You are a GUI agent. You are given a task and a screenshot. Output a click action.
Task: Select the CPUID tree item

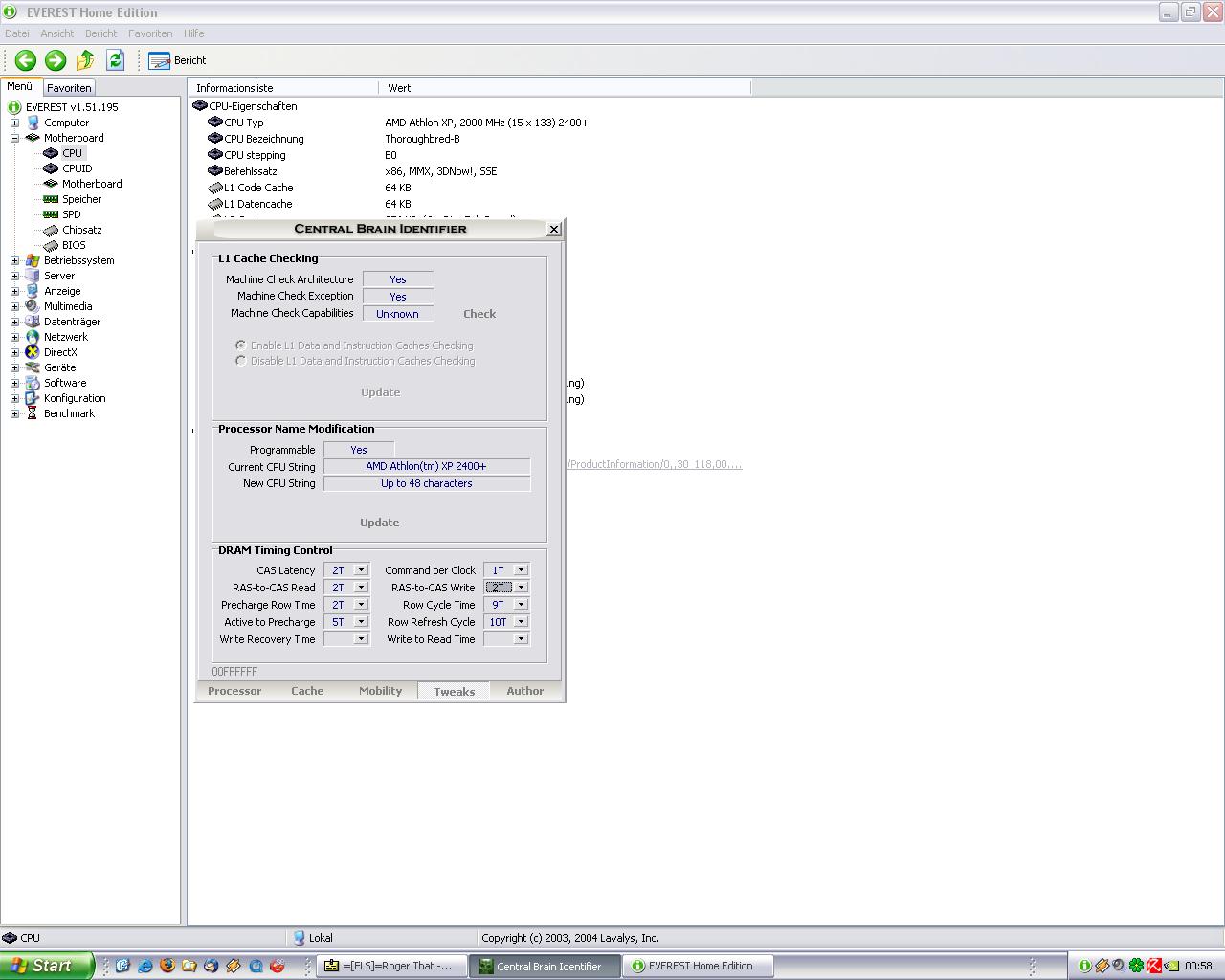point(77,168)
